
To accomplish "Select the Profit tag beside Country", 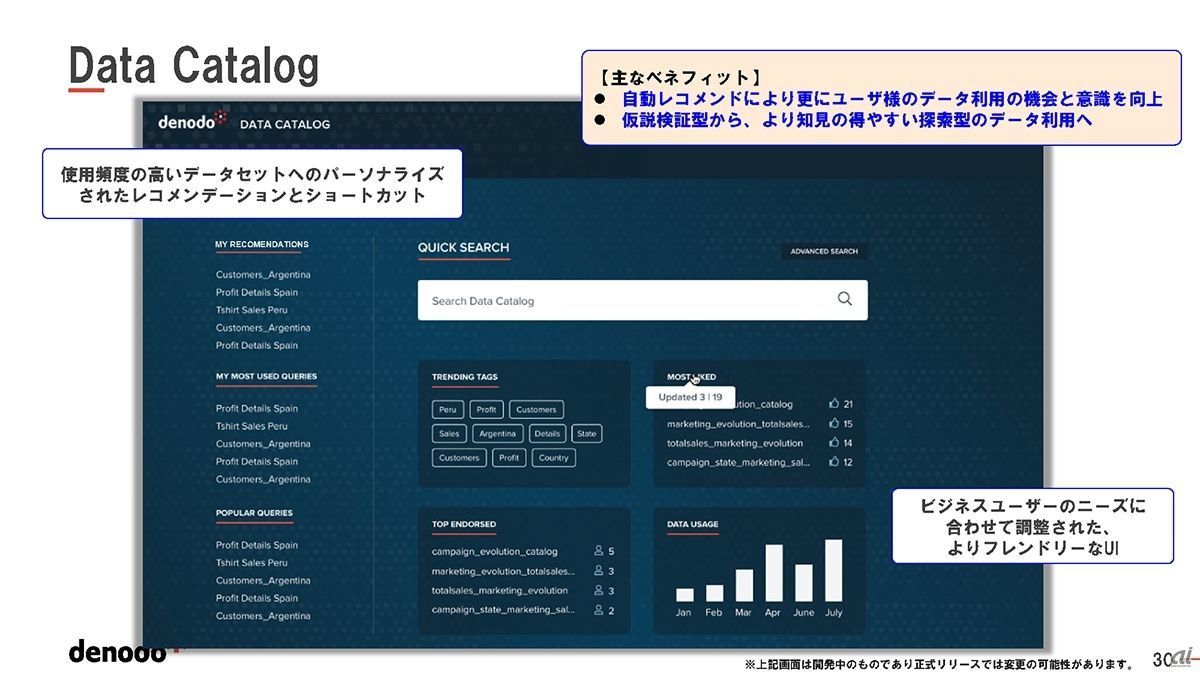I will [x=509, y=458].
